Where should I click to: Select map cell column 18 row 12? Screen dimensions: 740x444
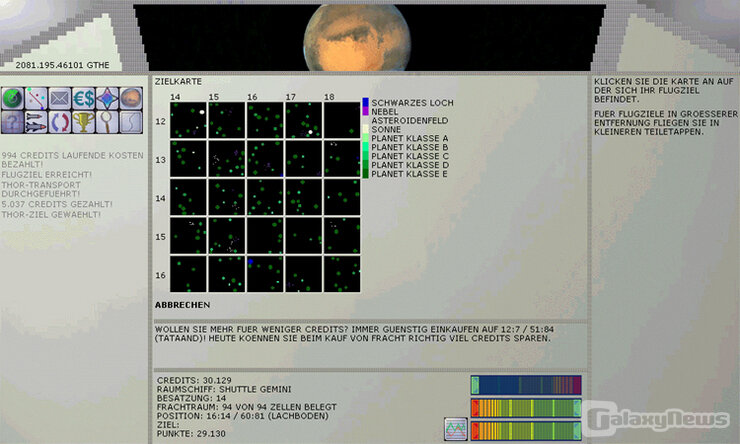tap(342, 120)
